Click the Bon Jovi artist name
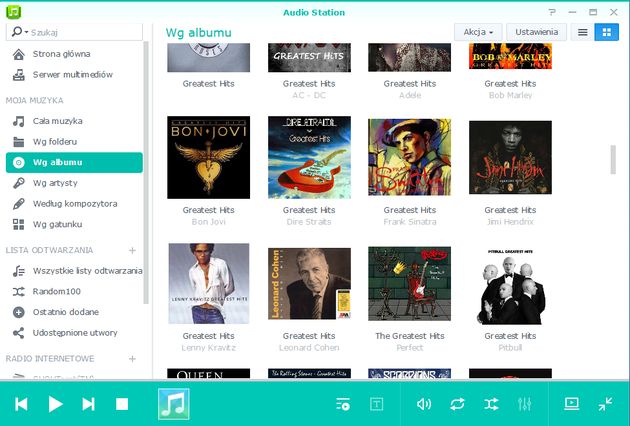This screenshot has height=426, width=630. point(209,221)
